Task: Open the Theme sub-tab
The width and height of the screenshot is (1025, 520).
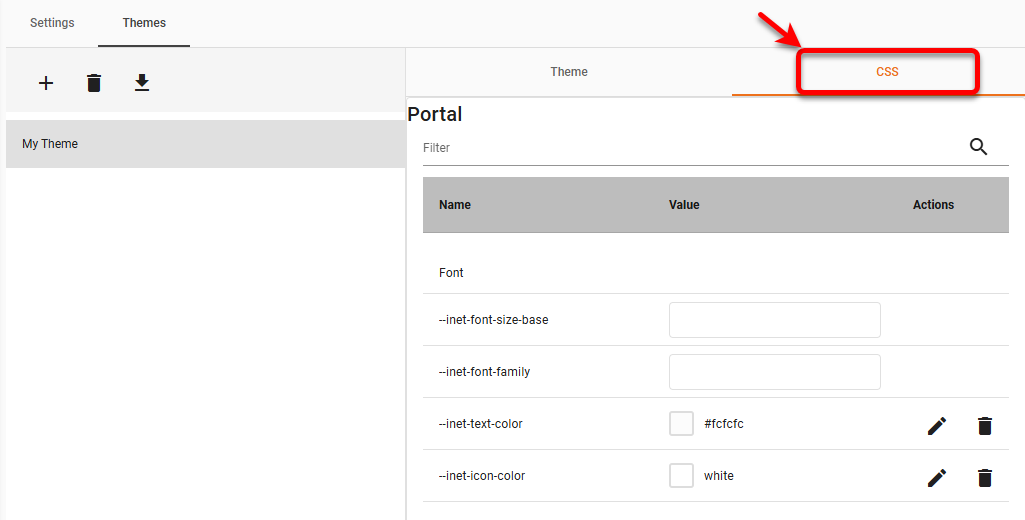Action: 569,72
